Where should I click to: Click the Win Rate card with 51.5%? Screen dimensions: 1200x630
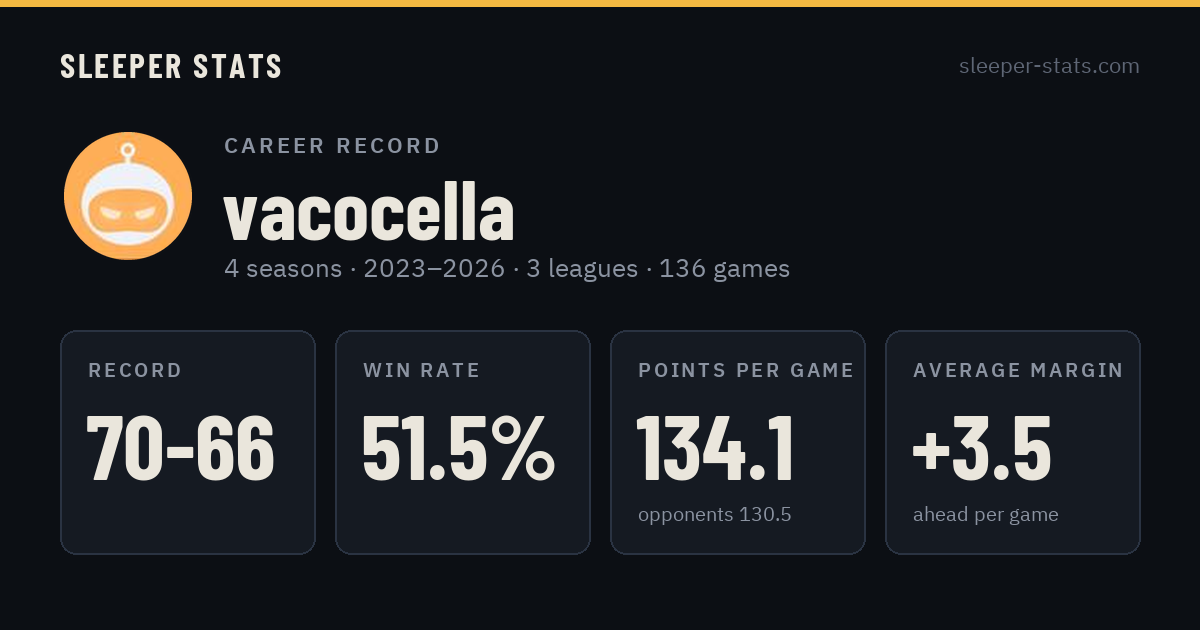tap(463, 442)
